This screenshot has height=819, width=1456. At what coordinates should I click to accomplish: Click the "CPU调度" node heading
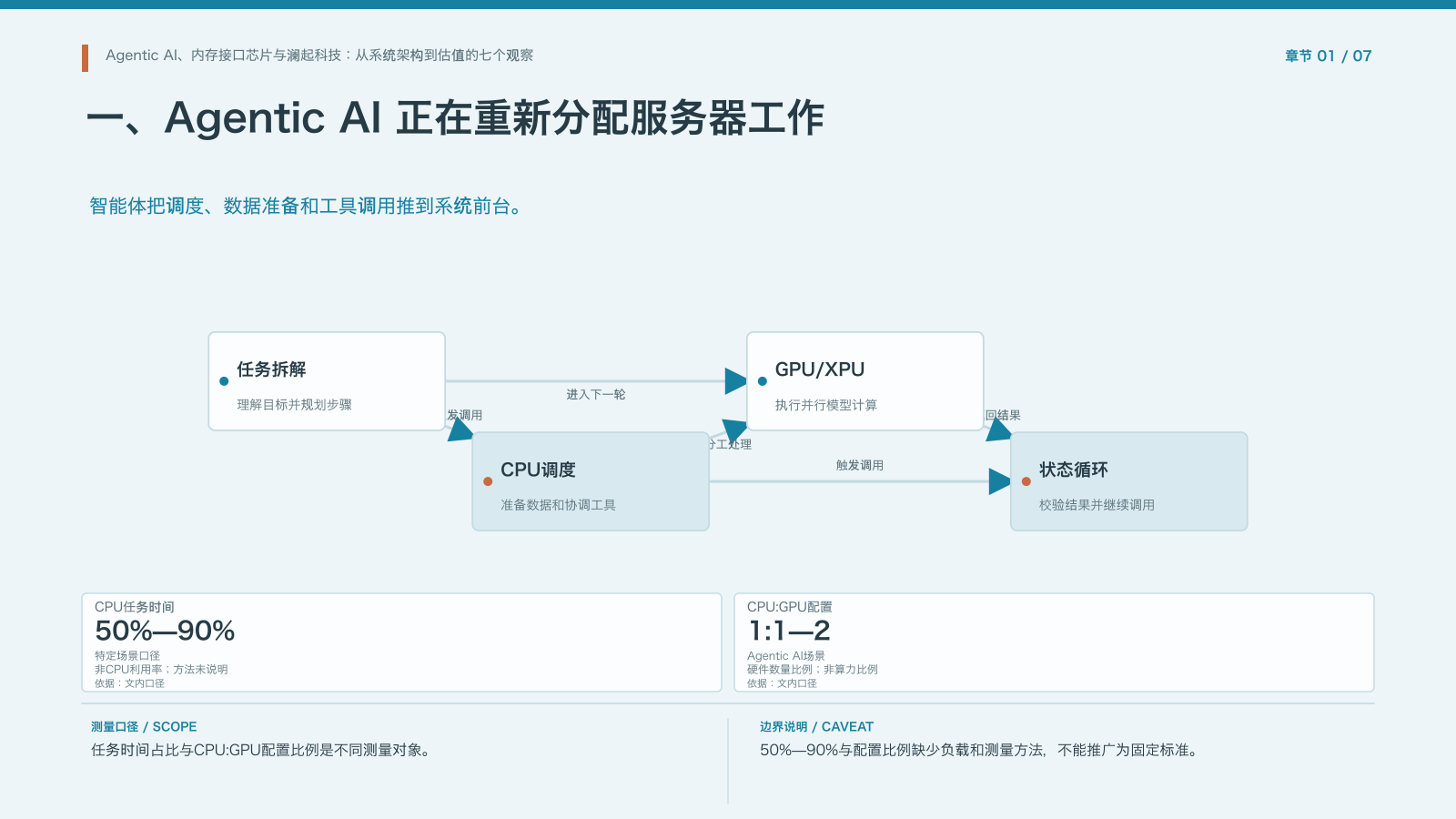coord(538,470)
